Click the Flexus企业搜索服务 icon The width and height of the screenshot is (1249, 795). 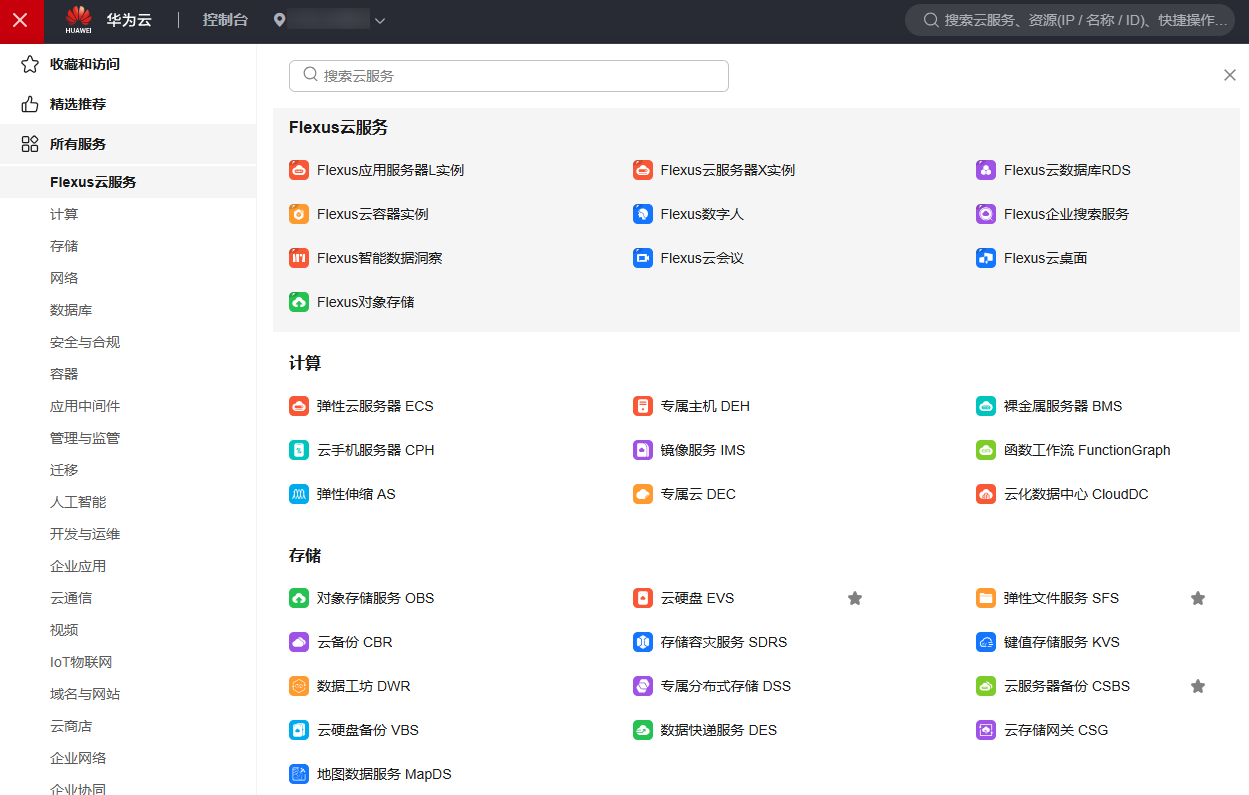click(986, 214)
